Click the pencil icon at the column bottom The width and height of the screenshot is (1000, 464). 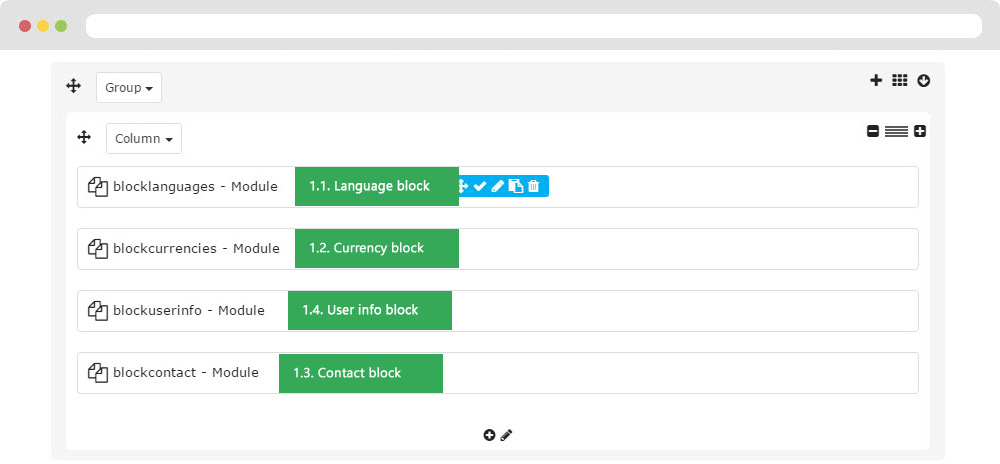pos(506,435)
